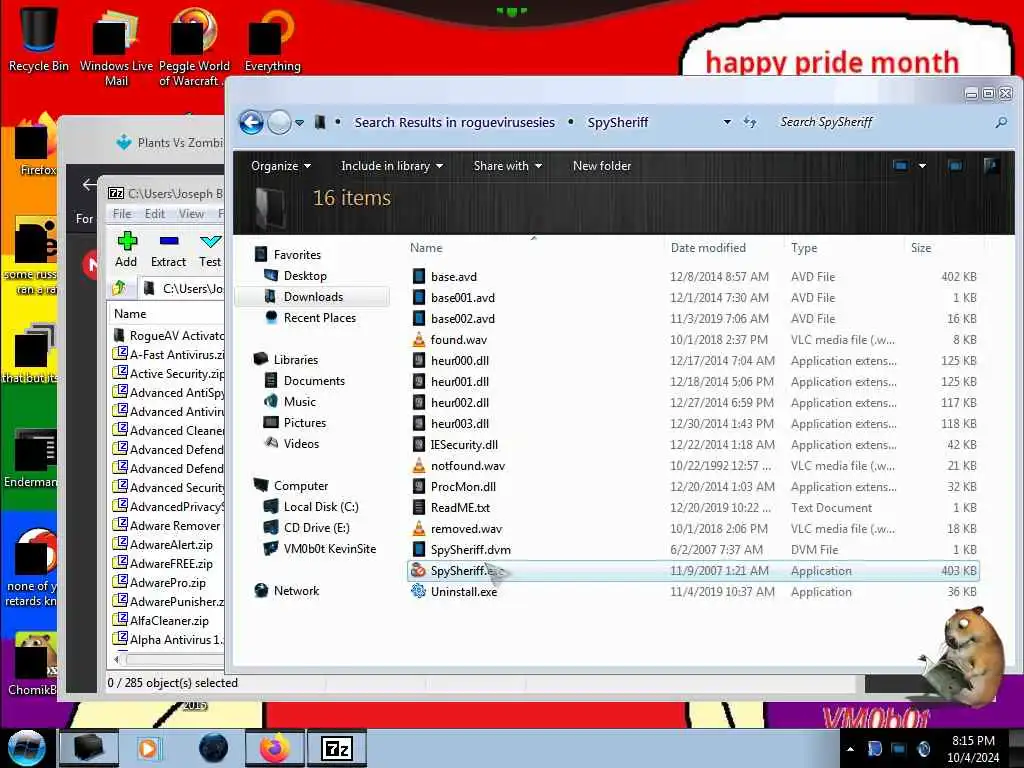
Task: Open the view options dropdown arrow
Action: (922, 166)
